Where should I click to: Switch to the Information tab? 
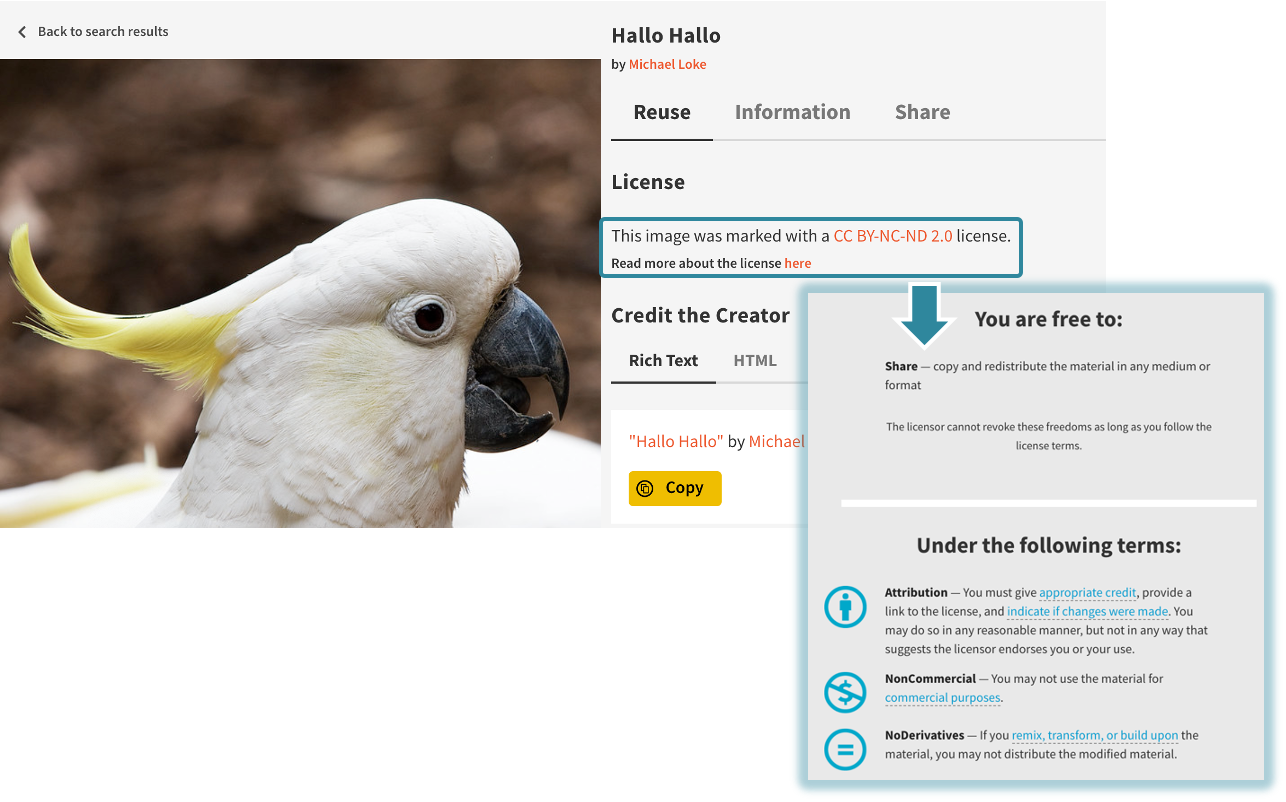[793, 112]
